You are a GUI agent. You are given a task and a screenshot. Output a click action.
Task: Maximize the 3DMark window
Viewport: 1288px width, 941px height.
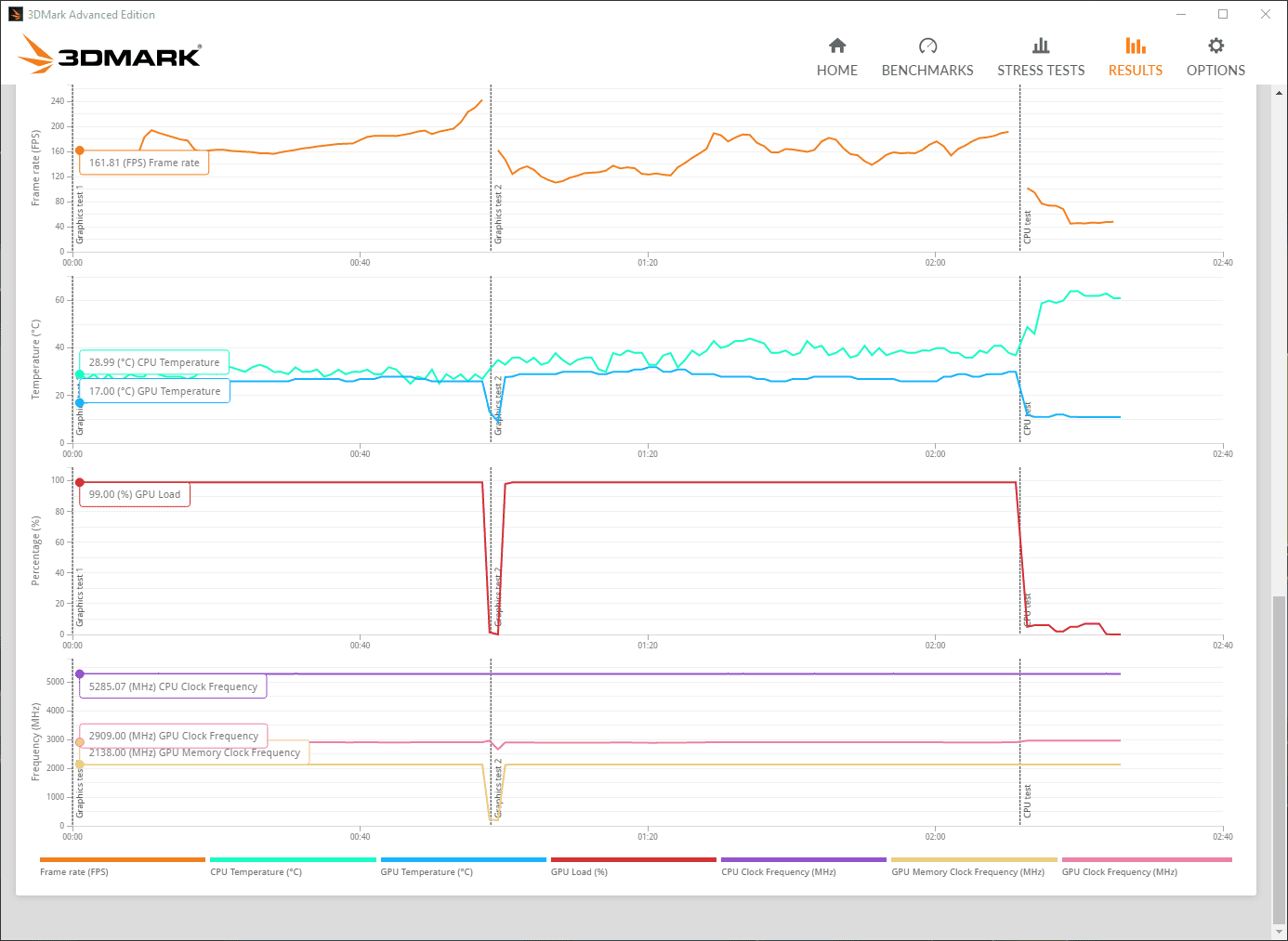coord(1223,14)
